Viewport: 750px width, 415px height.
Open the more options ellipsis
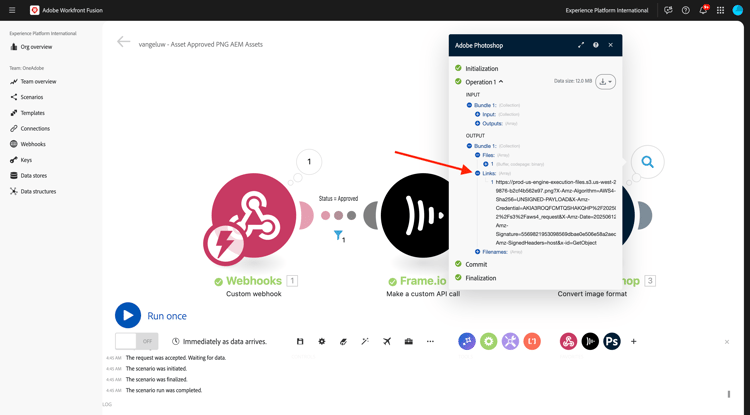point(430,341)
